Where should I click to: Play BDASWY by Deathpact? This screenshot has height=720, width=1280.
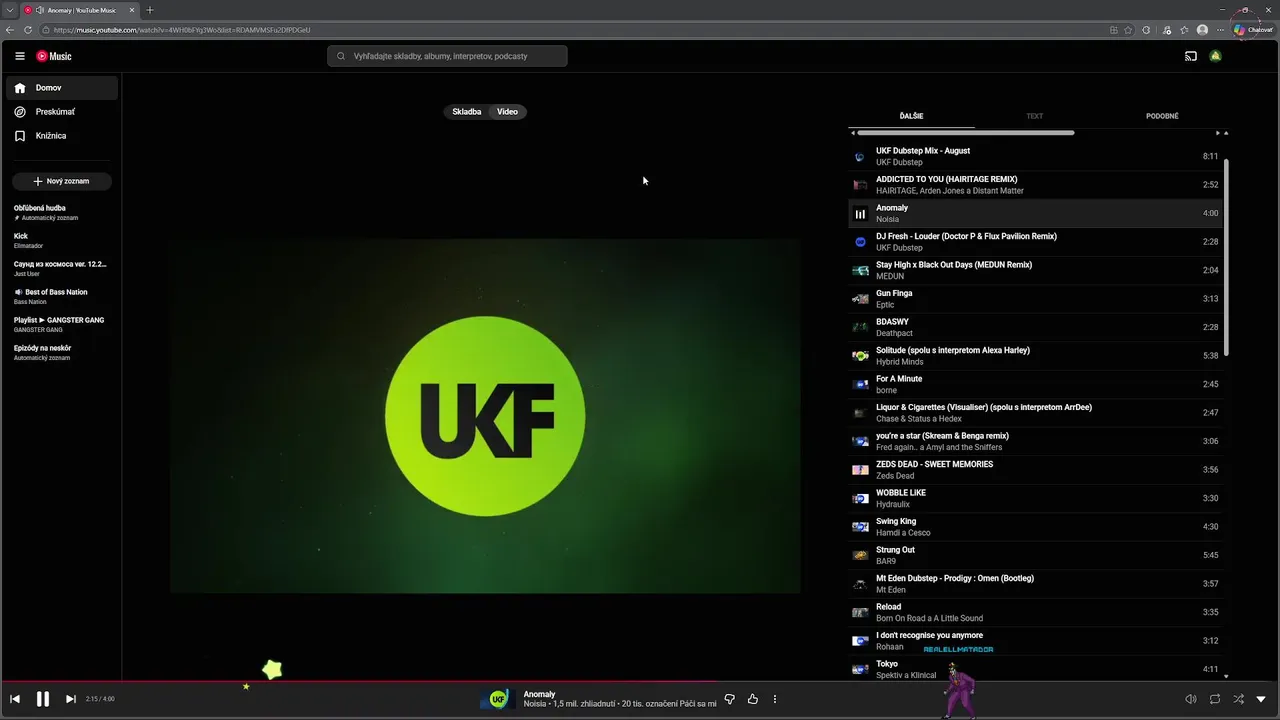(x=1035, y=327)
